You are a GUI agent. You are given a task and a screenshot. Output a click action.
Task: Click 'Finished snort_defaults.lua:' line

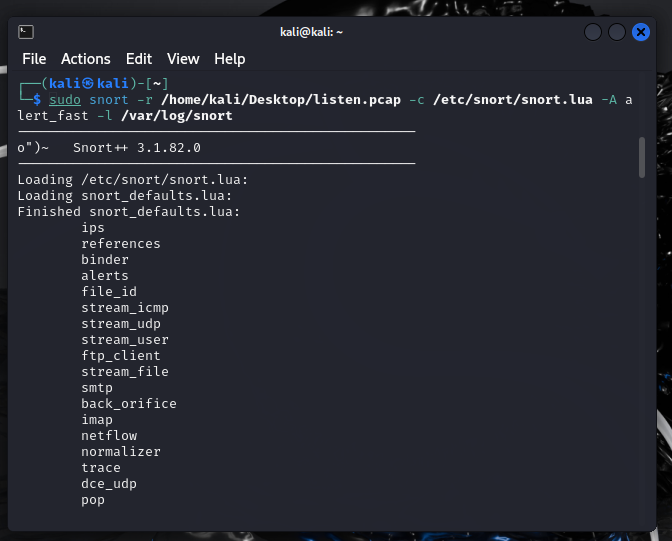129,212
